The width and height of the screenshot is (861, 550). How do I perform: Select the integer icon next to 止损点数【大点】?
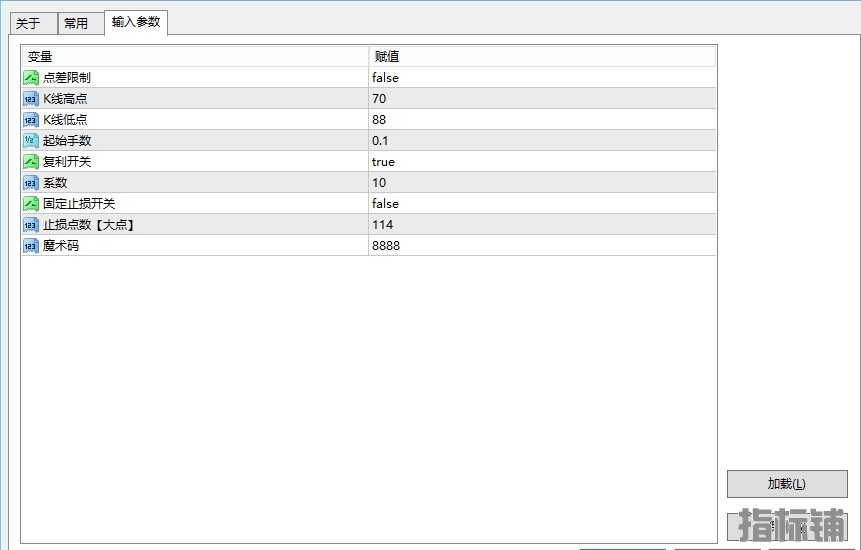(x=31, y=225)
